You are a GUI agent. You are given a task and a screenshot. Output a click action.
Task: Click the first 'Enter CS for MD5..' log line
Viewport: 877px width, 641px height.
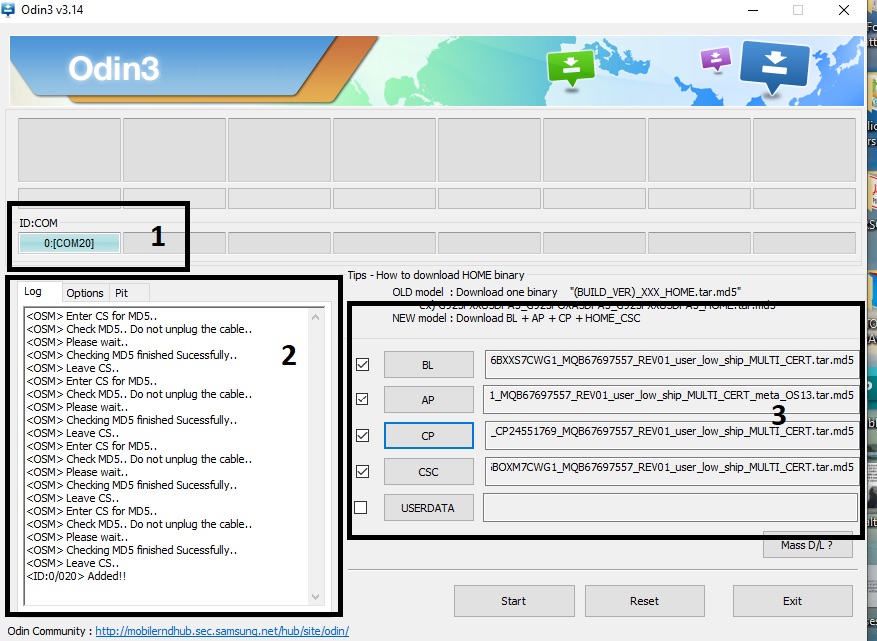pos(92,315)
